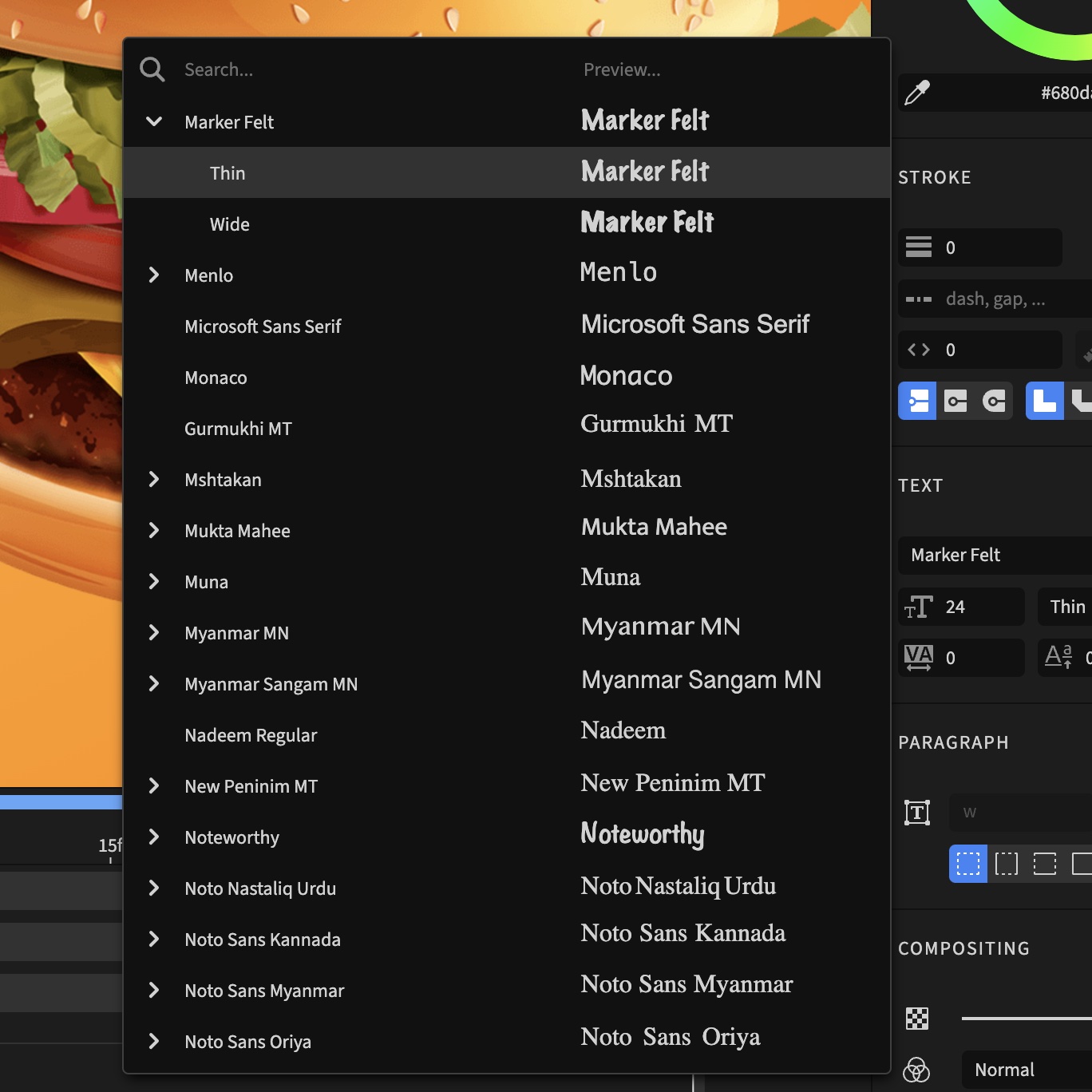
Task: Click the Marker Felt Wide preview text
Action: tap(647, 223)
